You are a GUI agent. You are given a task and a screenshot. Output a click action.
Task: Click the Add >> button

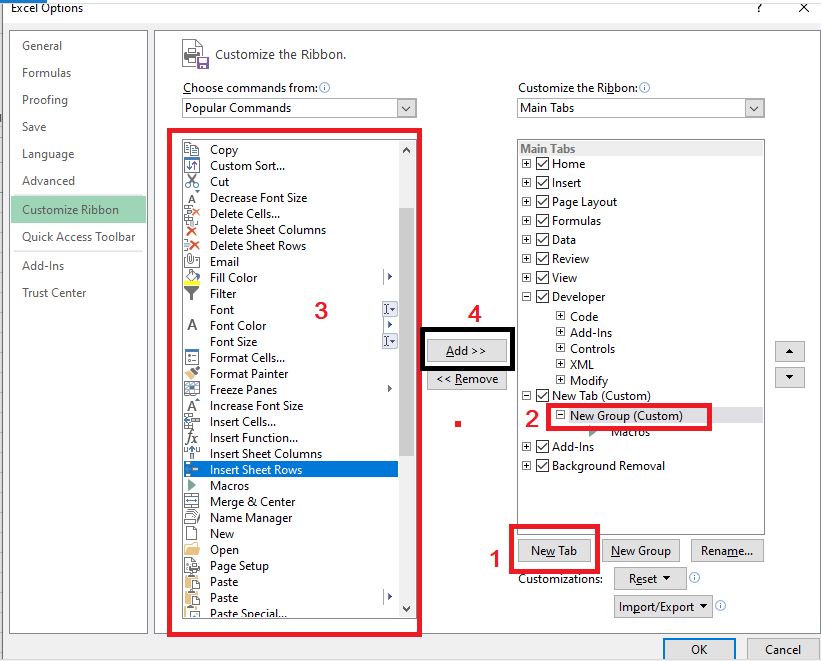[467, 350]
